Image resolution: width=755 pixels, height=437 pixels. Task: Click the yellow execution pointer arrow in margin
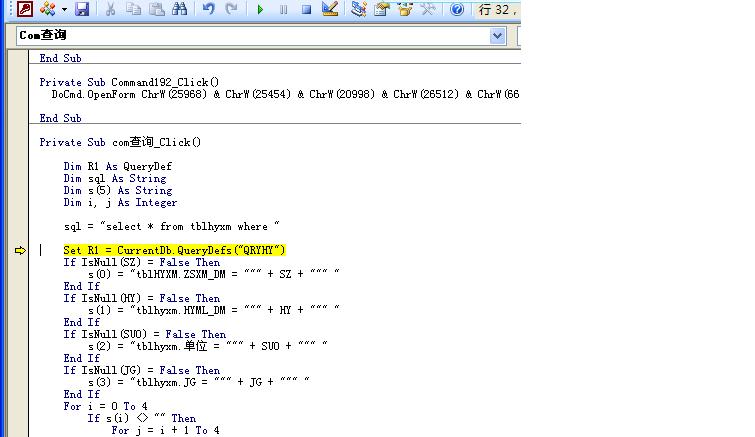[x=20, y=250]
